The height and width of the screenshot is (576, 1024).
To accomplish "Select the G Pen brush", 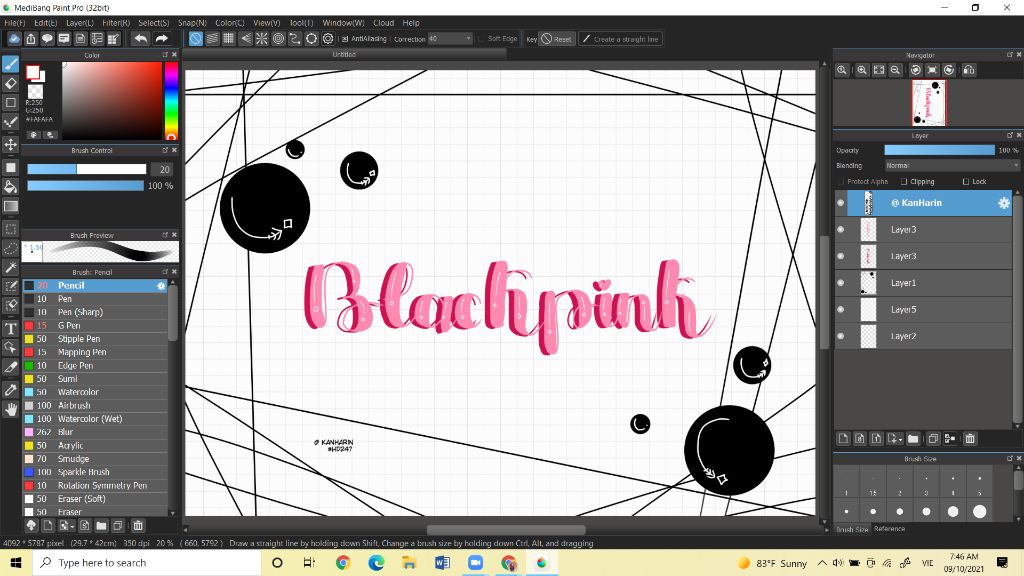I will 95,325.
